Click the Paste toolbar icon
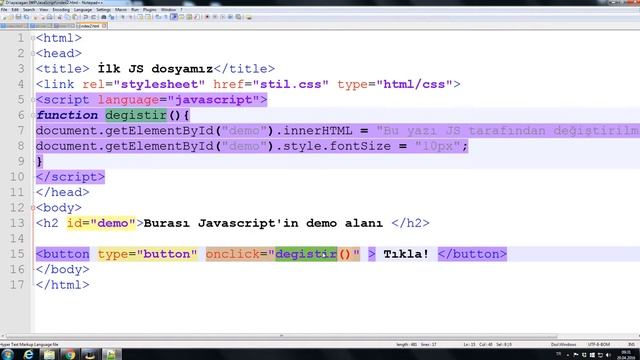 [x=76, y=17]
